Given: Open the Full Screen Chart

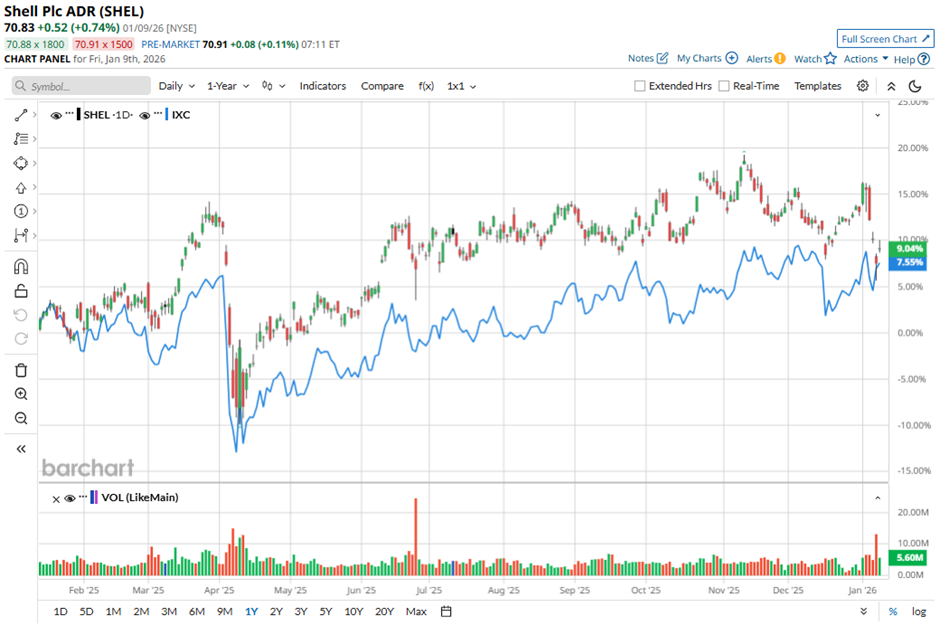Looking at the screenshot, I should coord(885,39).
